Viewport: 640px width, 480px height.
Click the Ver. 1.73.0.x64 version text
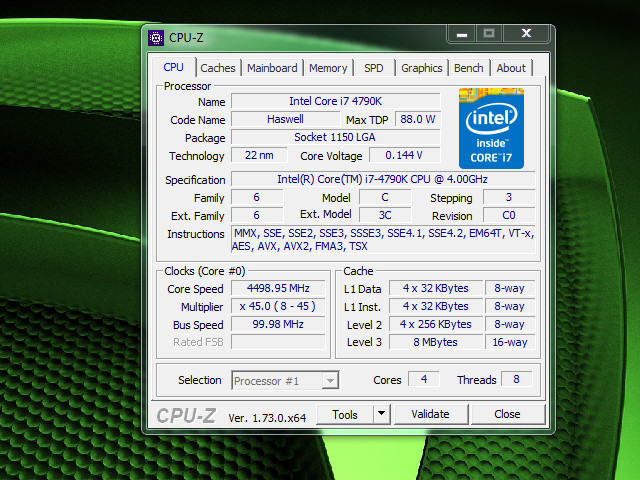pos(267,418)
